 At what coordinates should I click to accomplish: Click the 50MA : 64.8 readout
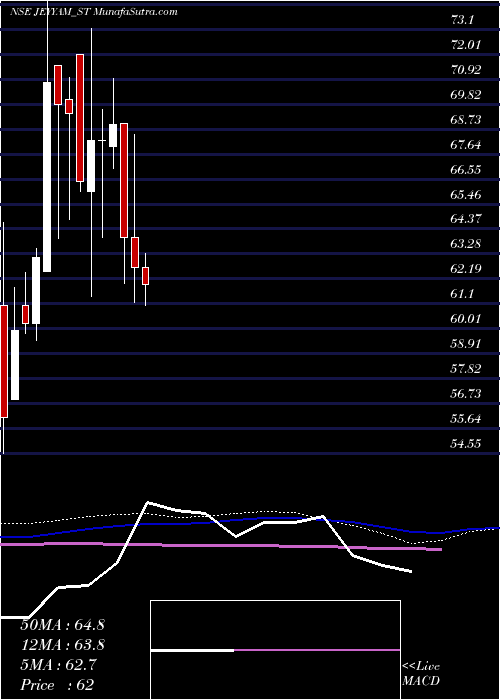point(62,625)
